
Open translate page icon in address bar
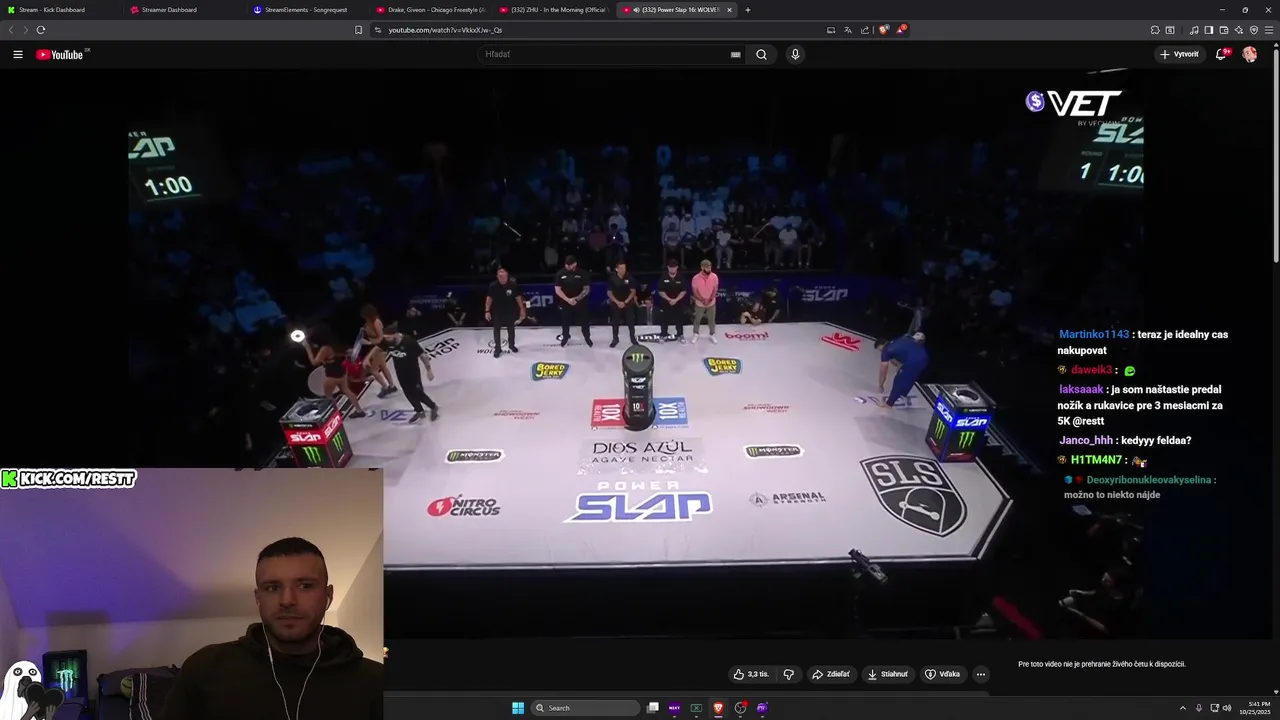847,30
